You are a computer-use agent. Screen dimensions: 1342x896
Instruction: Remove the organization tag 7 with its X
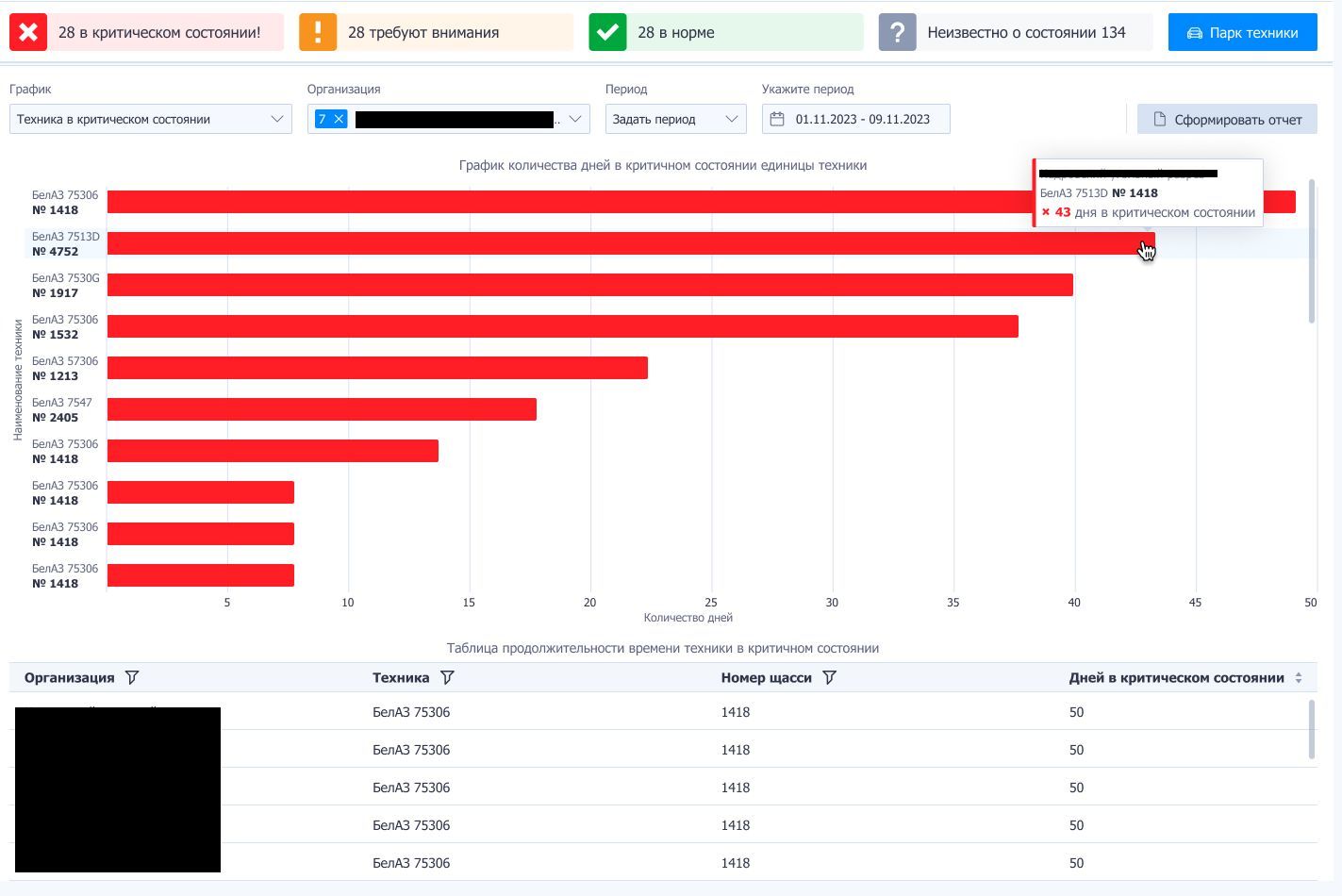tap(339, 119)
